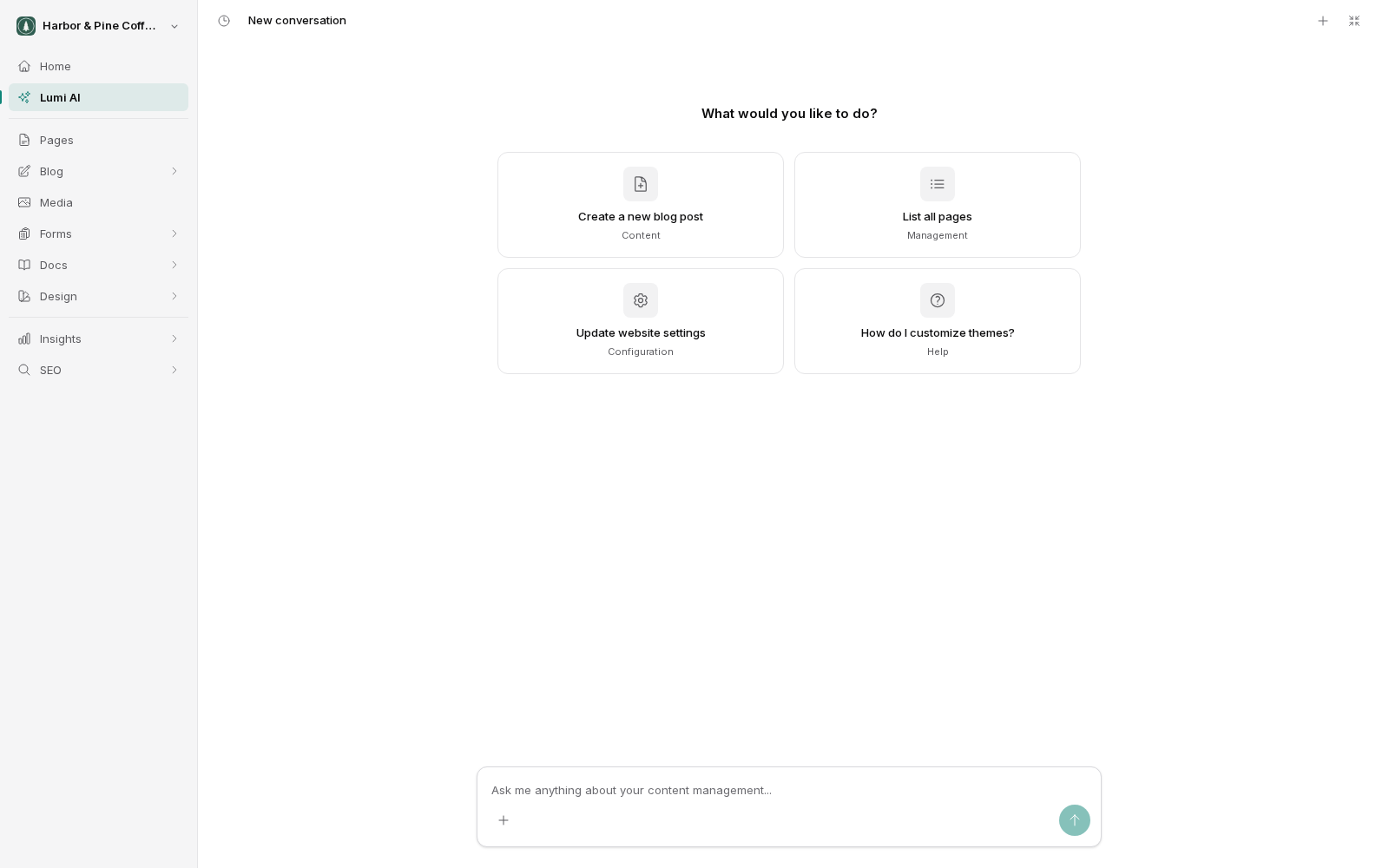
Task: Click the SEO magnifier icon
Action: (x=24, y=370)
